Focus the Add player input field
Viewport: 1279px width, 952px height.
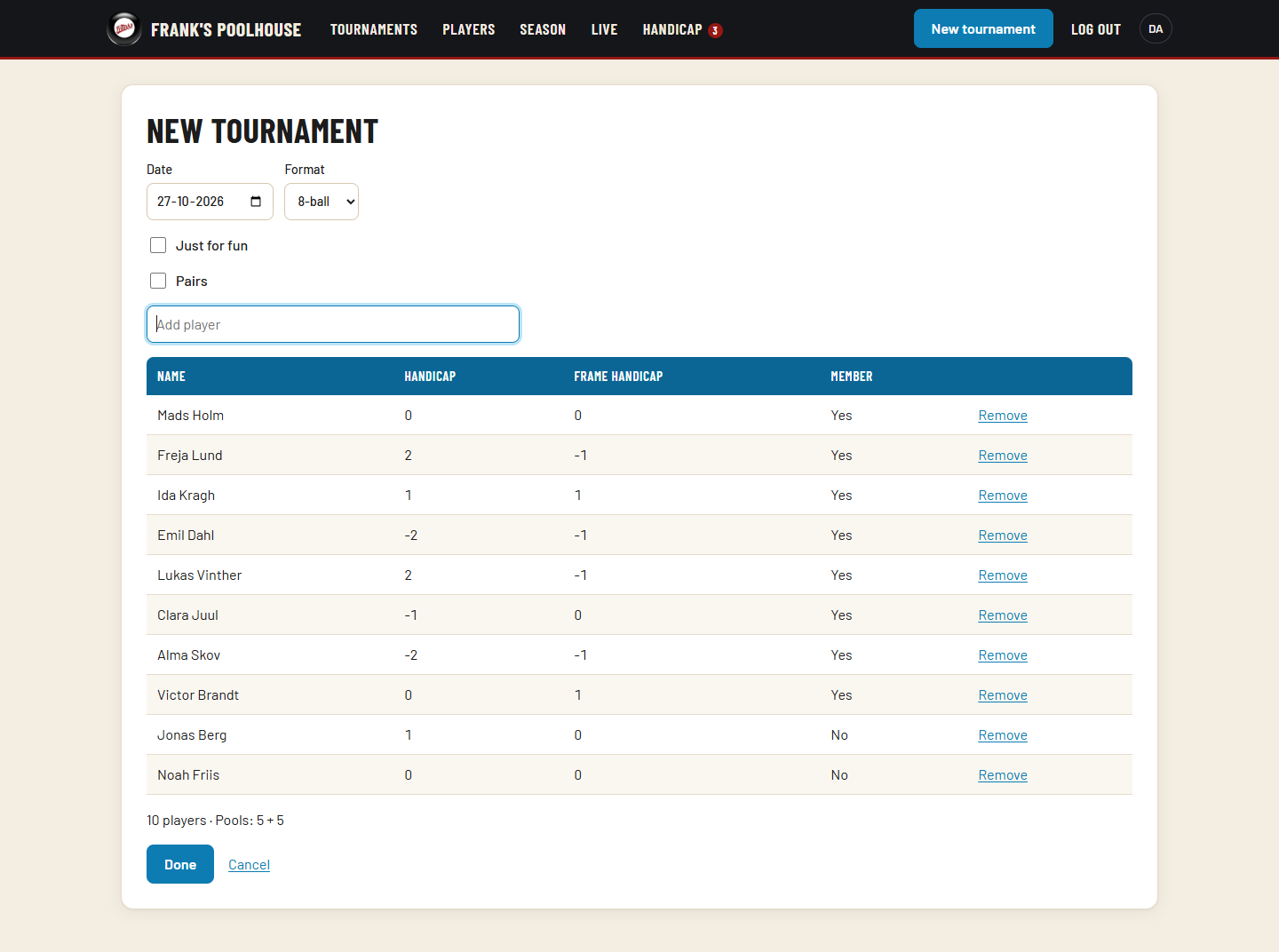coord(333,324)
